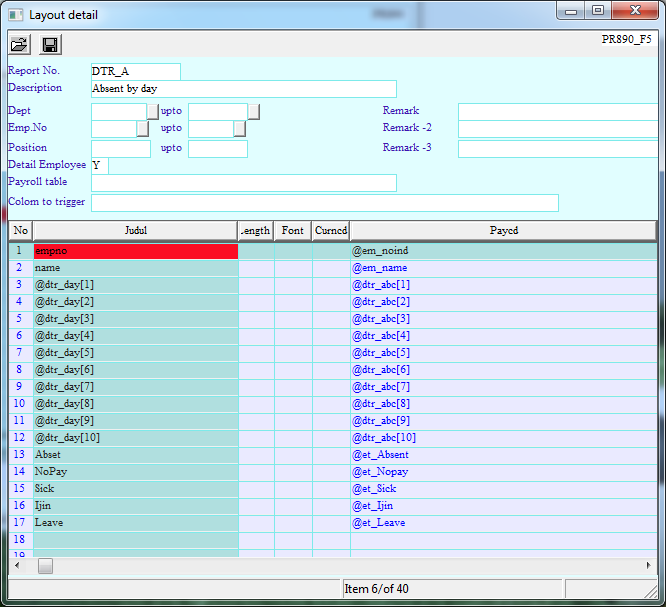Open lookup beside the Emp.No upto field

pos(240,129)
